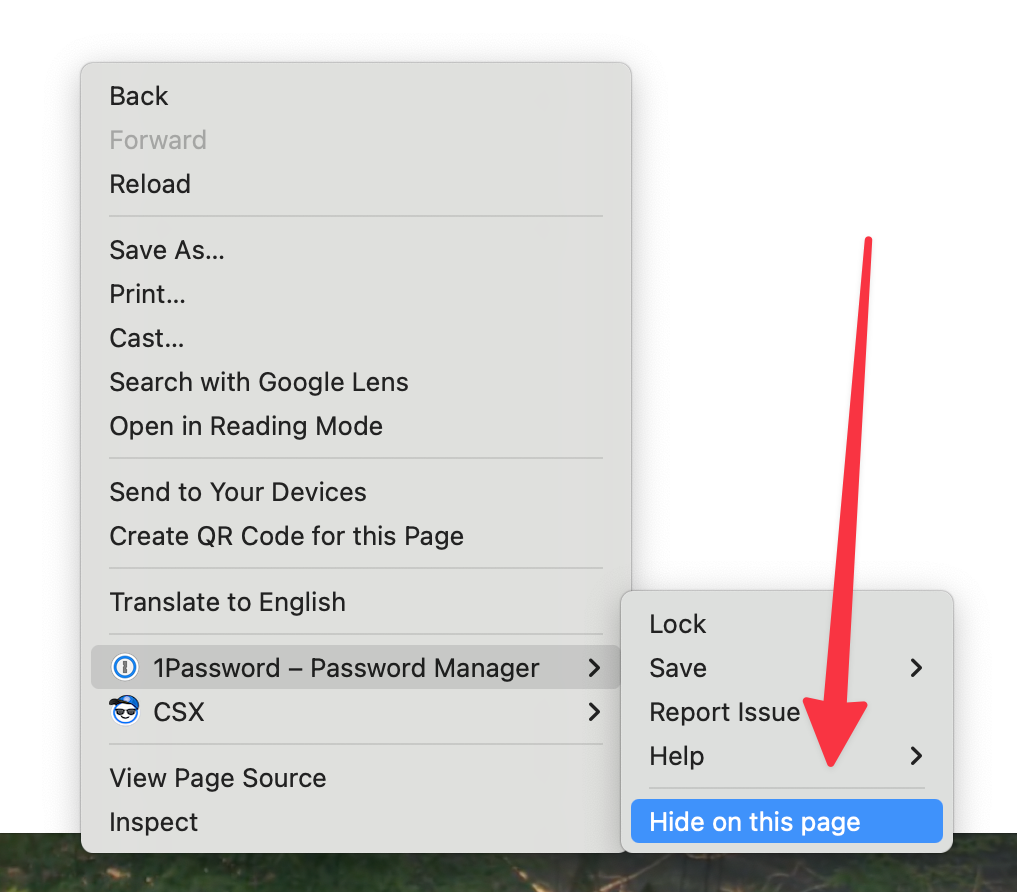The image size is (1017, 892).
Task: Open the Help submenu arrow
Action: pyautogui.click(x=916, y=756)
